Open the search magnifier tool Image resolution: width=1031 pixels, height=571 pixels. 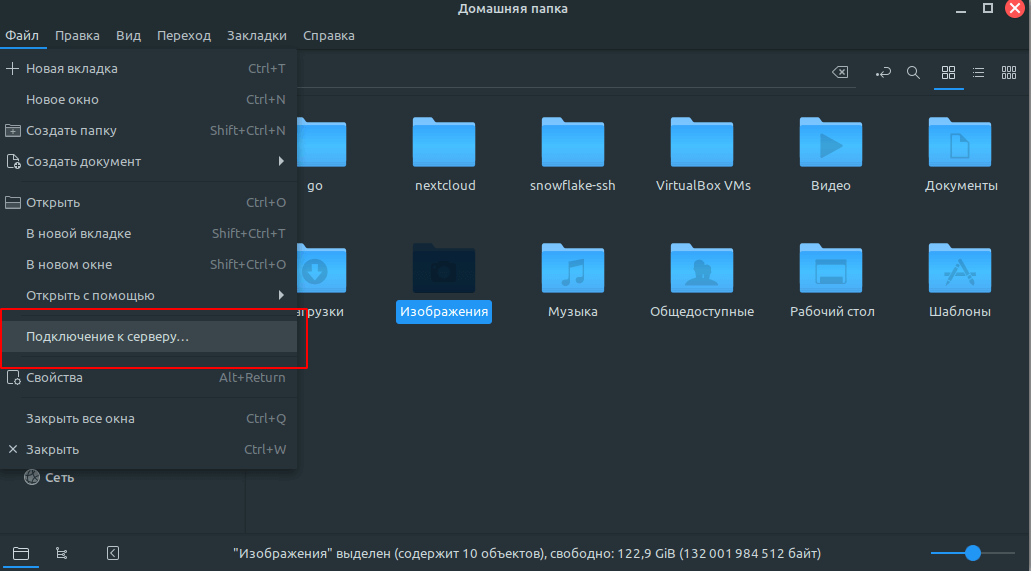pyautogui.click(x=913, y=73)
